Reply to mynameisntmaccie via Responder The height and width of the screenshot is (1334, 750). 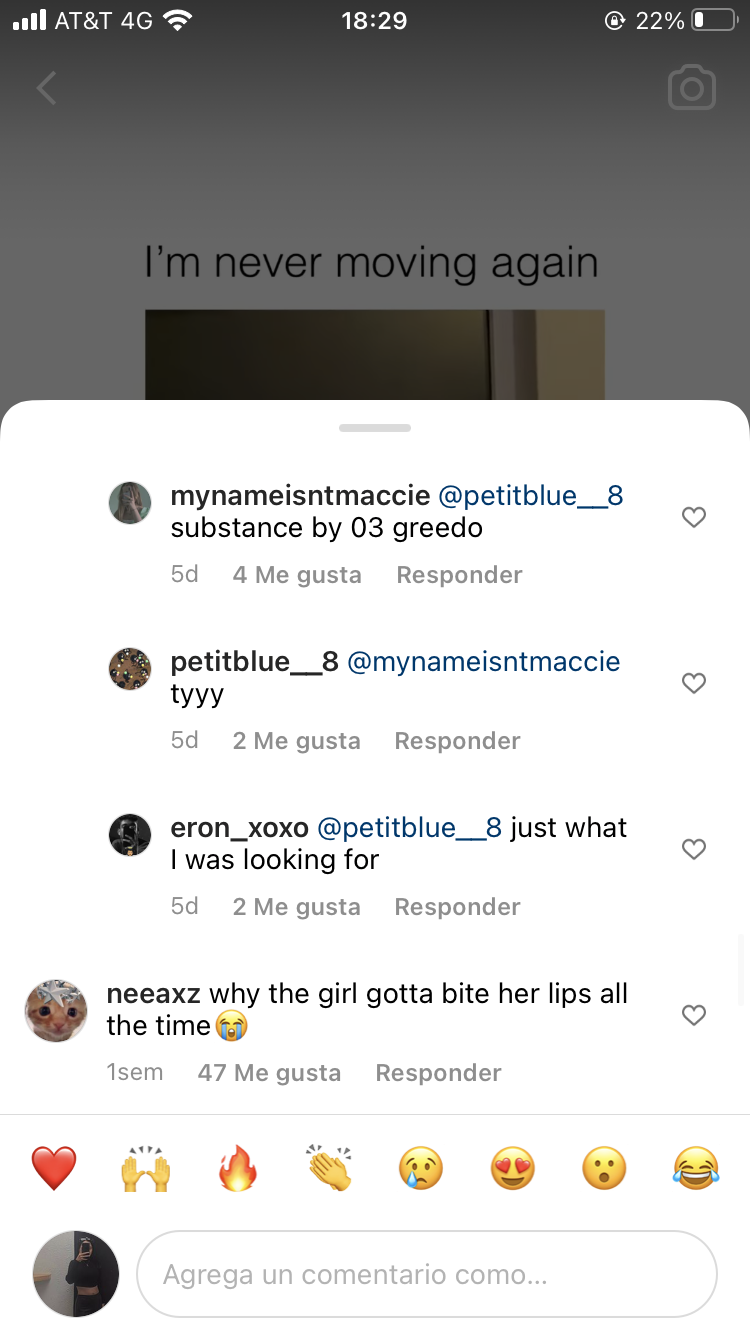[459, 575]
